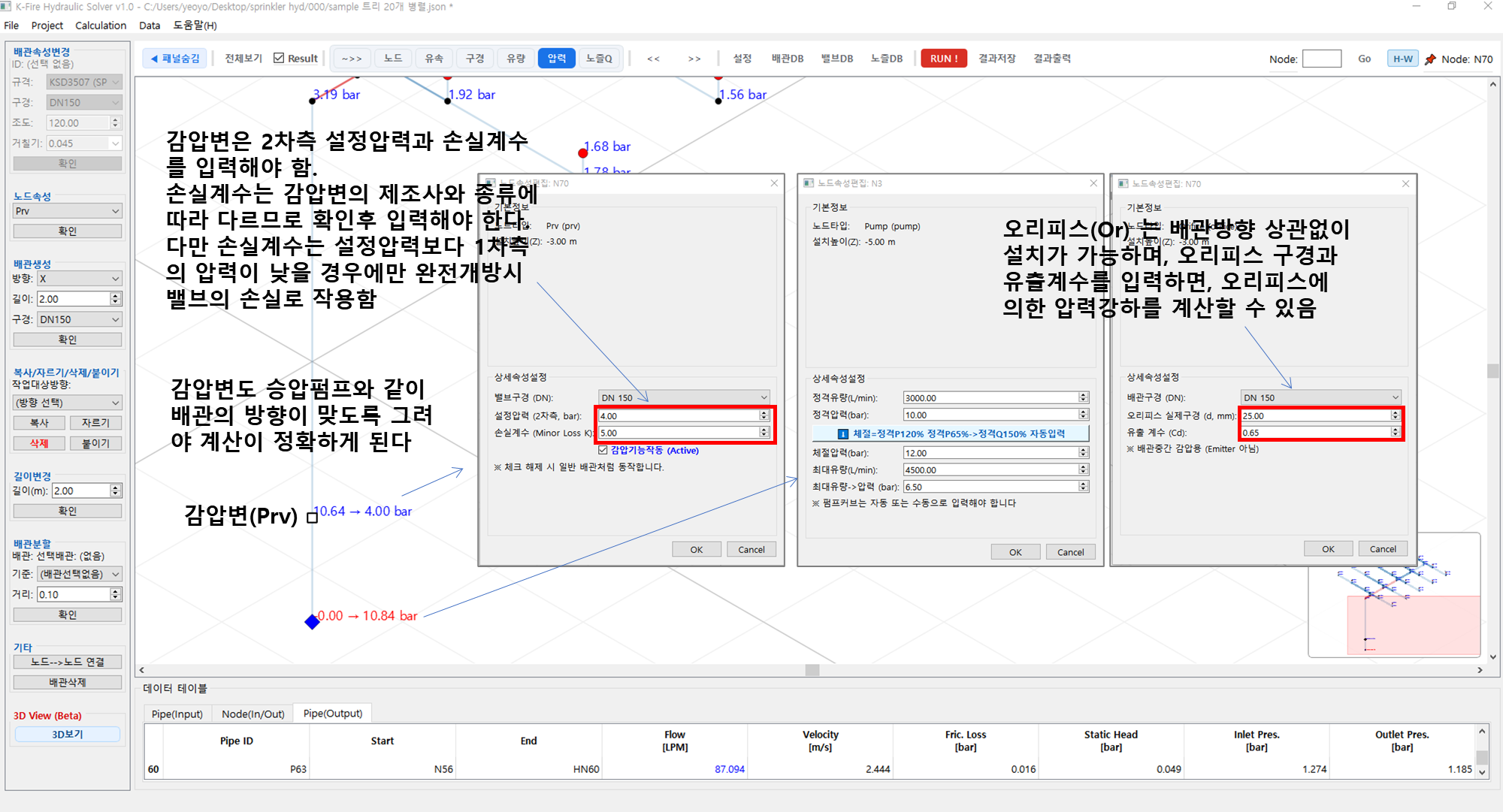
Task: Open the 노드속성 Prv dropdown
Action: 67,211
